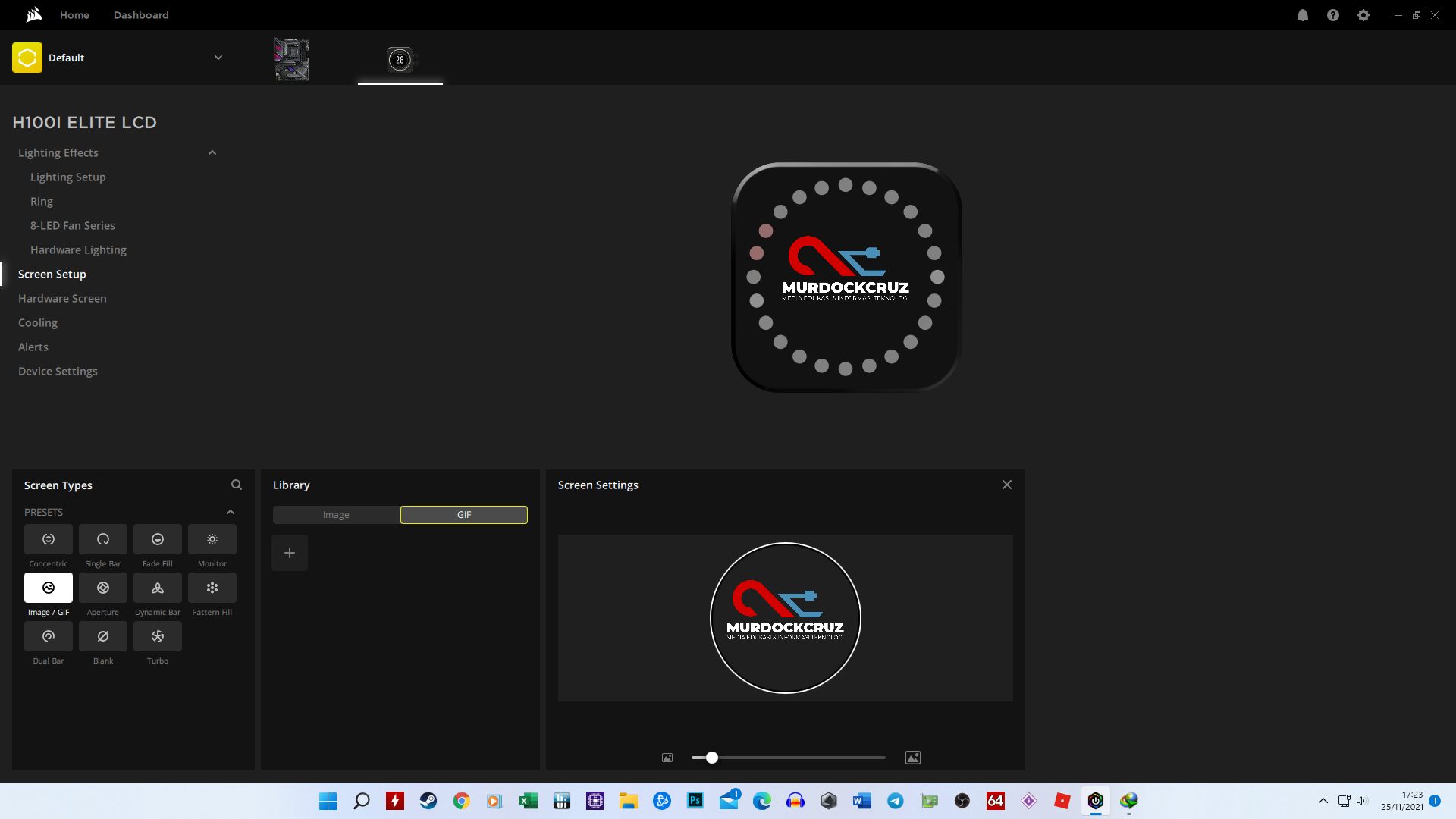Screen dimensions: 1456x819
Task: Open the Default profile dropdown
Action: (x=218, y=58)
